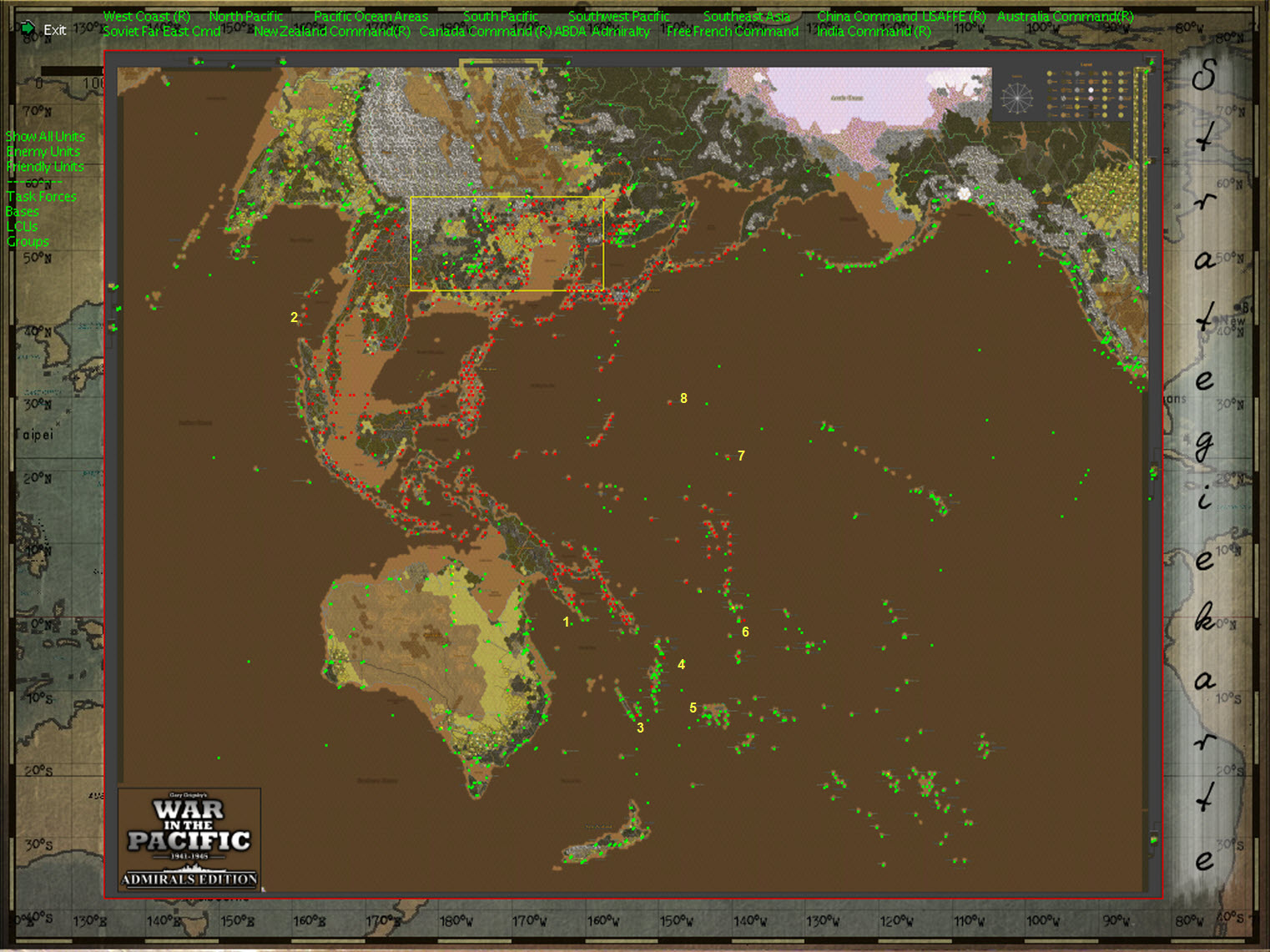Image resolution: width=1270 pixels, height=952 pixels.
Task: Filter map by North Pacific command
Action: [246, 16]
